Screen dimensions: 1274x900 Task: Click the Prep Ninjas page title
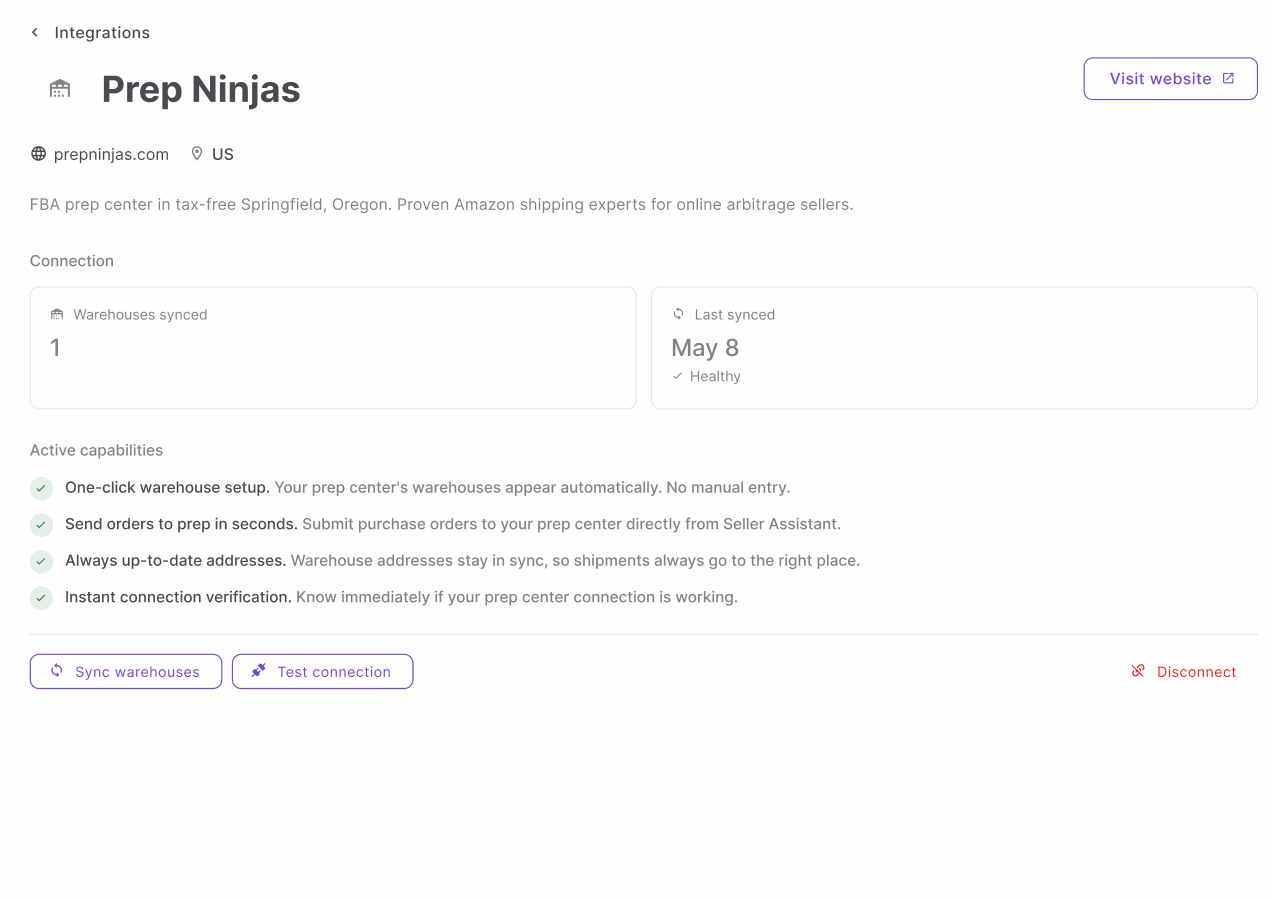(x=201, y=89)
